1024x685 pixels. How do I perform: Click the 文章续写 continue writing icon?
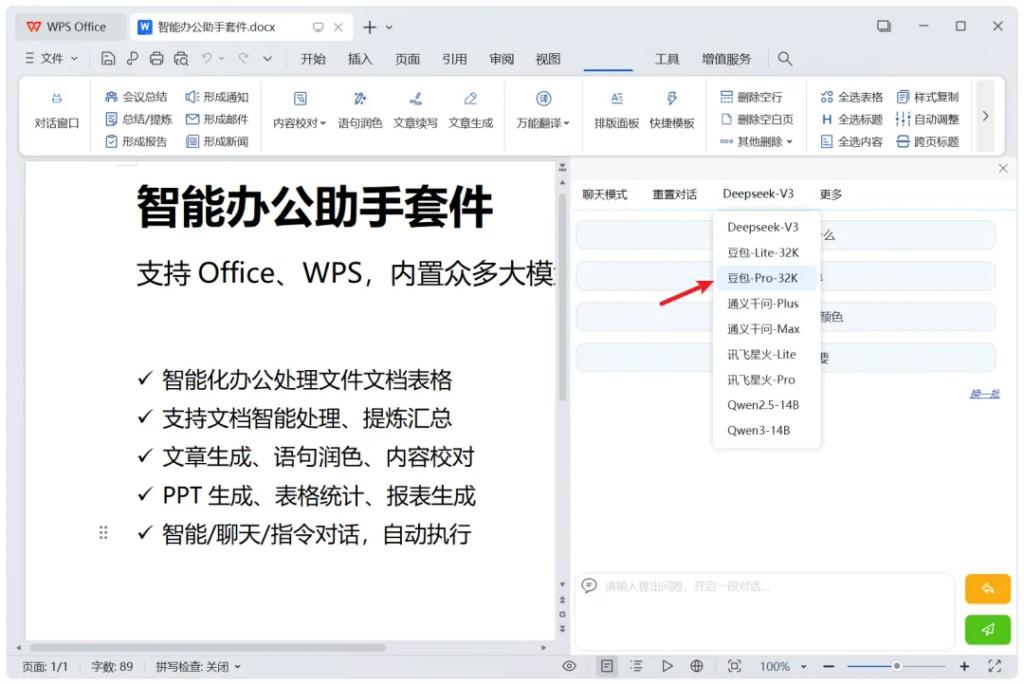click(x=415, y=99)
